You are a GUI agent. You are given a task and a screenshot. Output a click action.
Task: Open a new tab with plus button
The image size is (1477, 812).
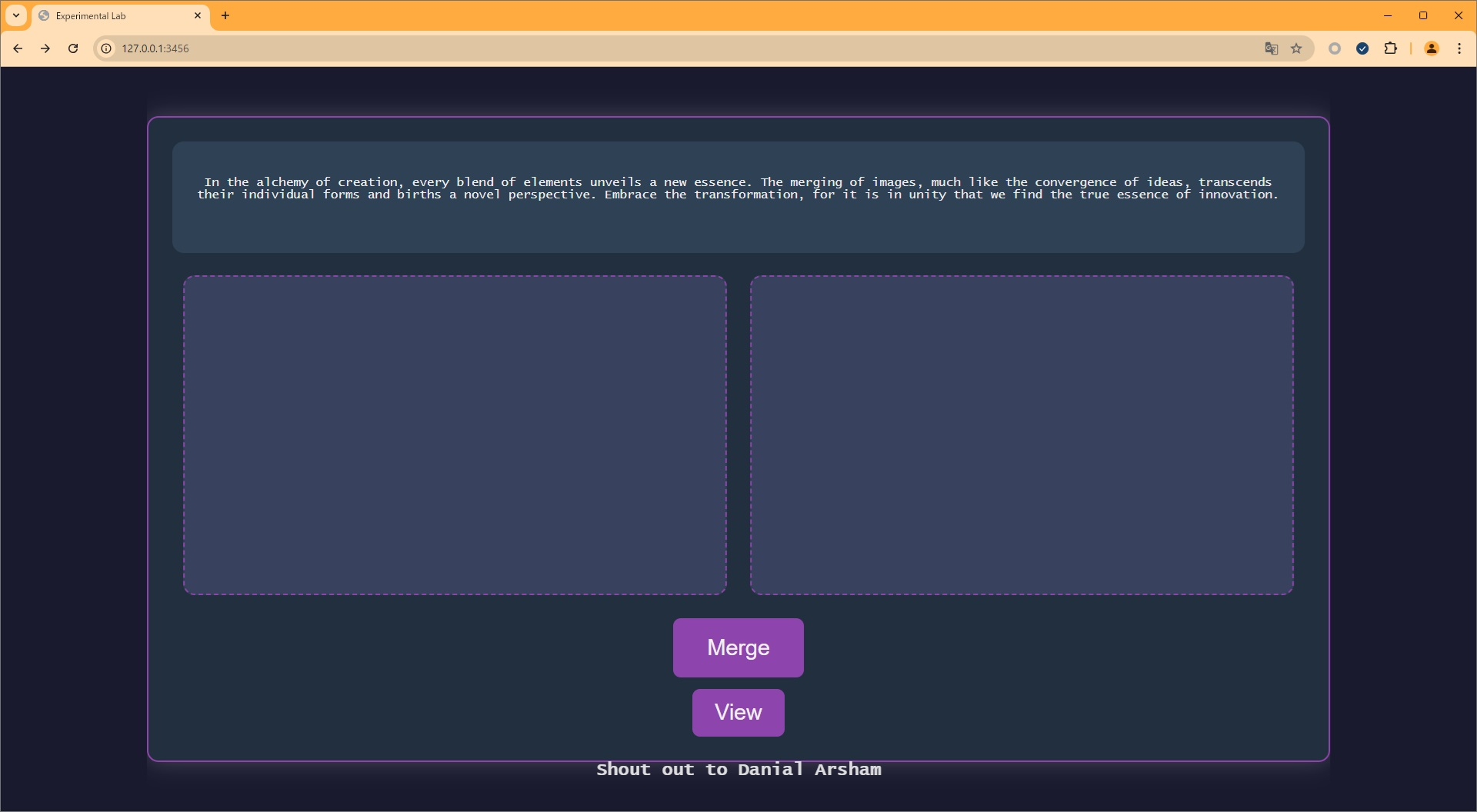[x=225, y=15]
